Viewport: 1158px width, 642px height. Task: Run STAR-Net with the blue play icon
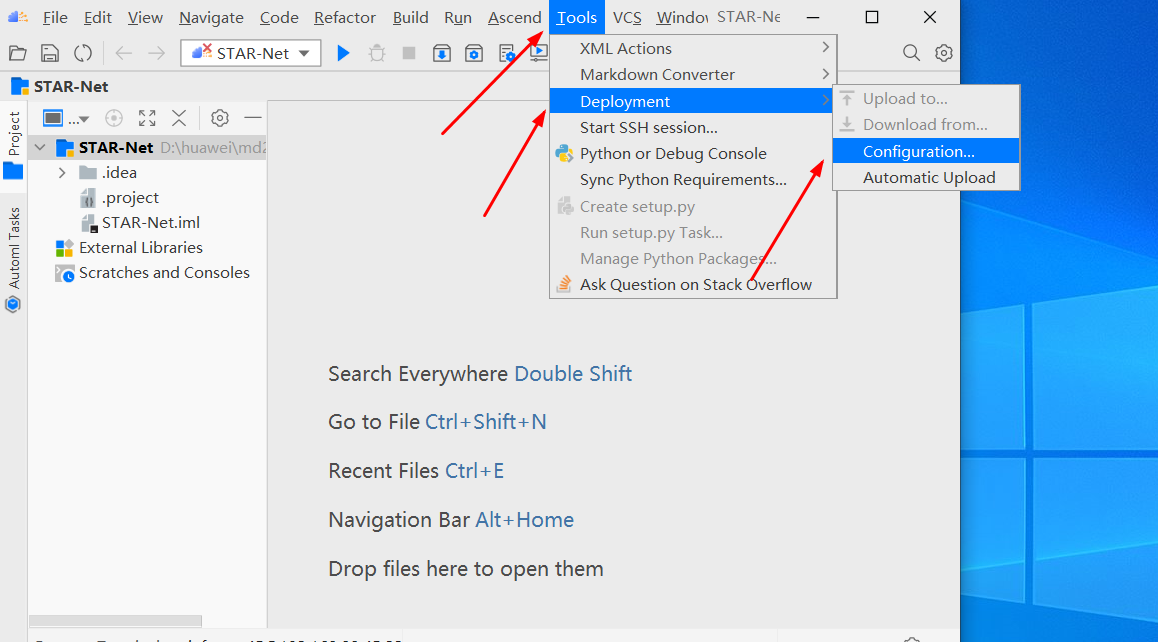point(343,53)
